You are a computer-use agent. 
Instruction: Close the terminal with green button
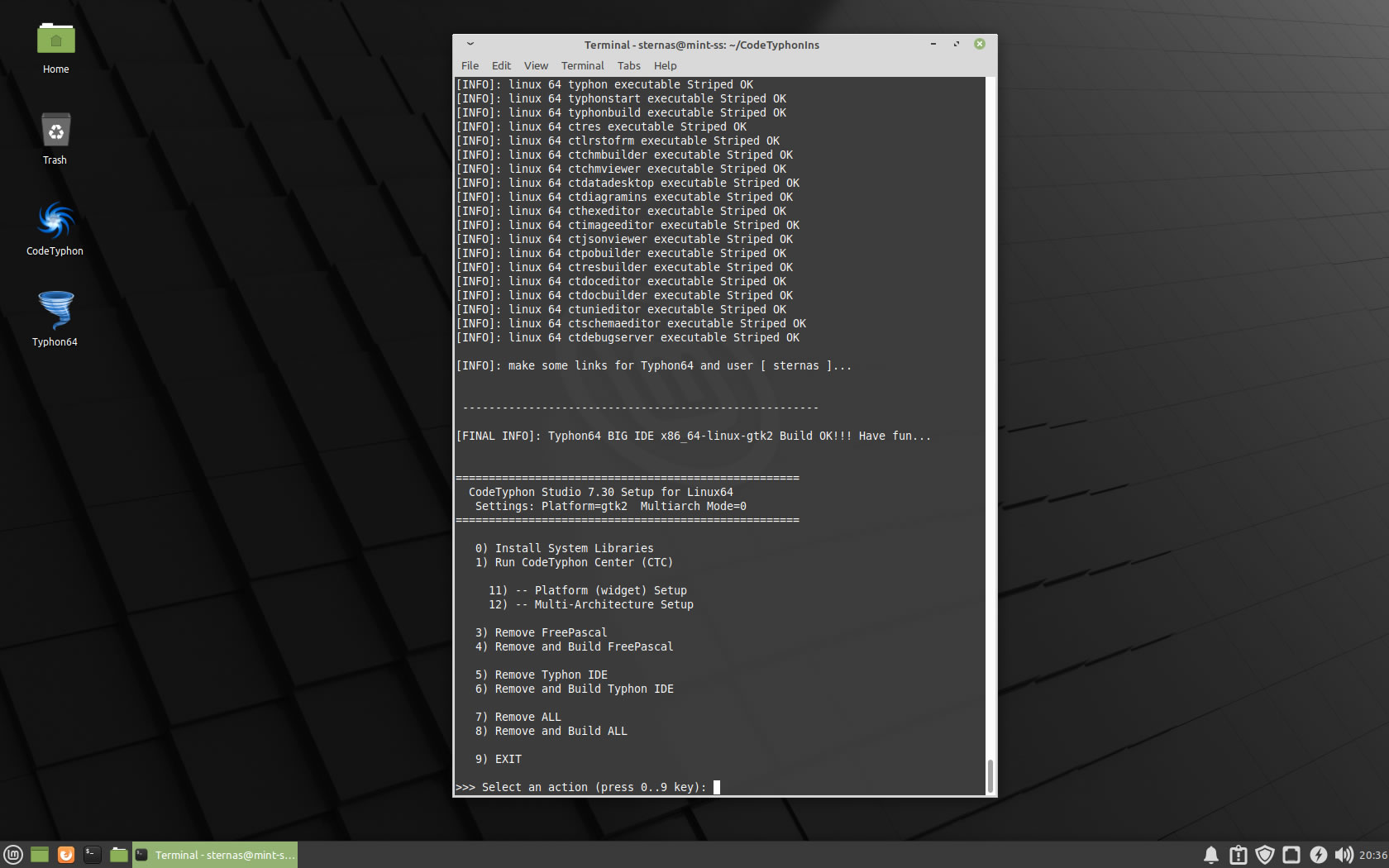[x=980, y=45]
